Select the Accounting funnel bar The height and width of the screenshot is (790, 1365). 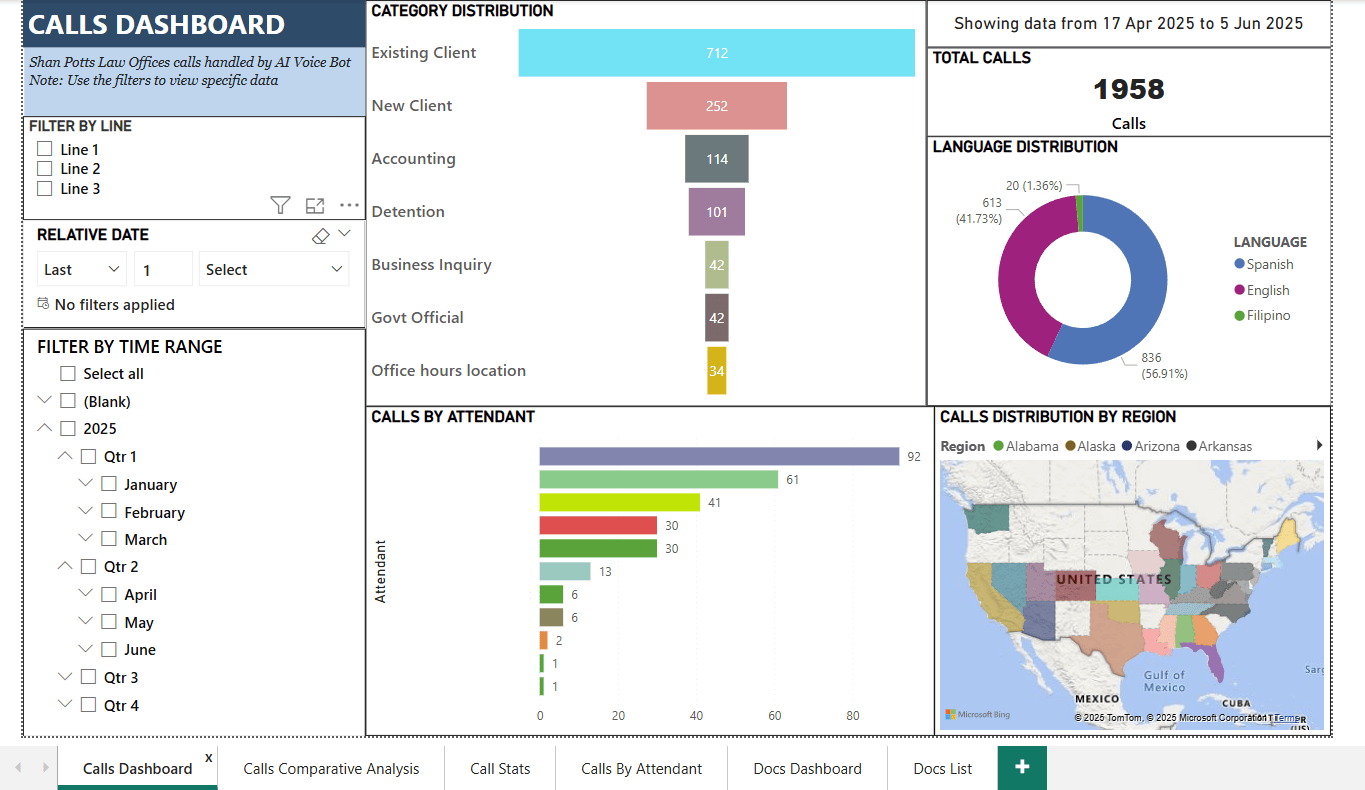716,159
